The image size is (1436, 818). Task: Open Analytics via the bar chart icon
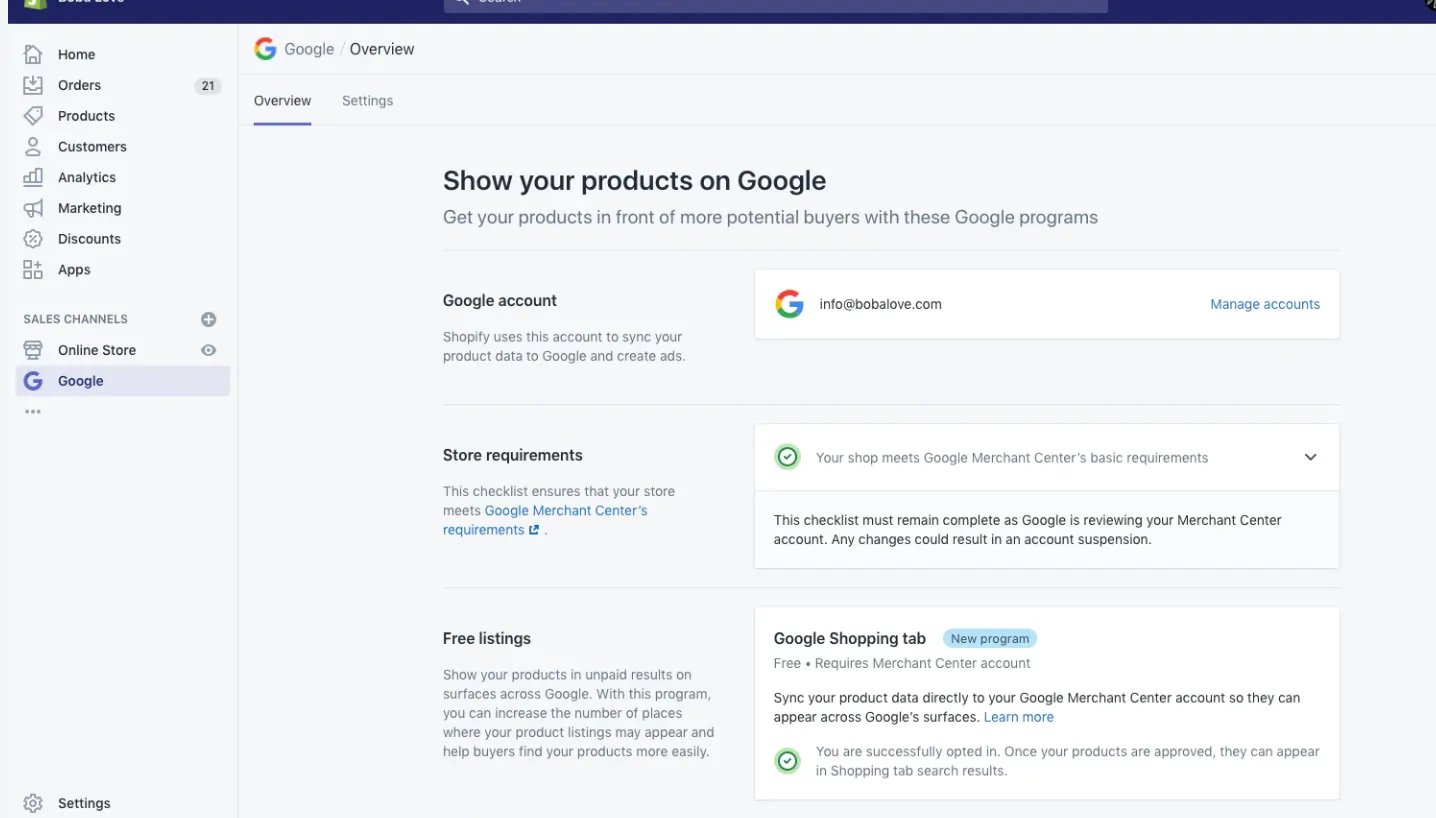(x=33, y=177)
